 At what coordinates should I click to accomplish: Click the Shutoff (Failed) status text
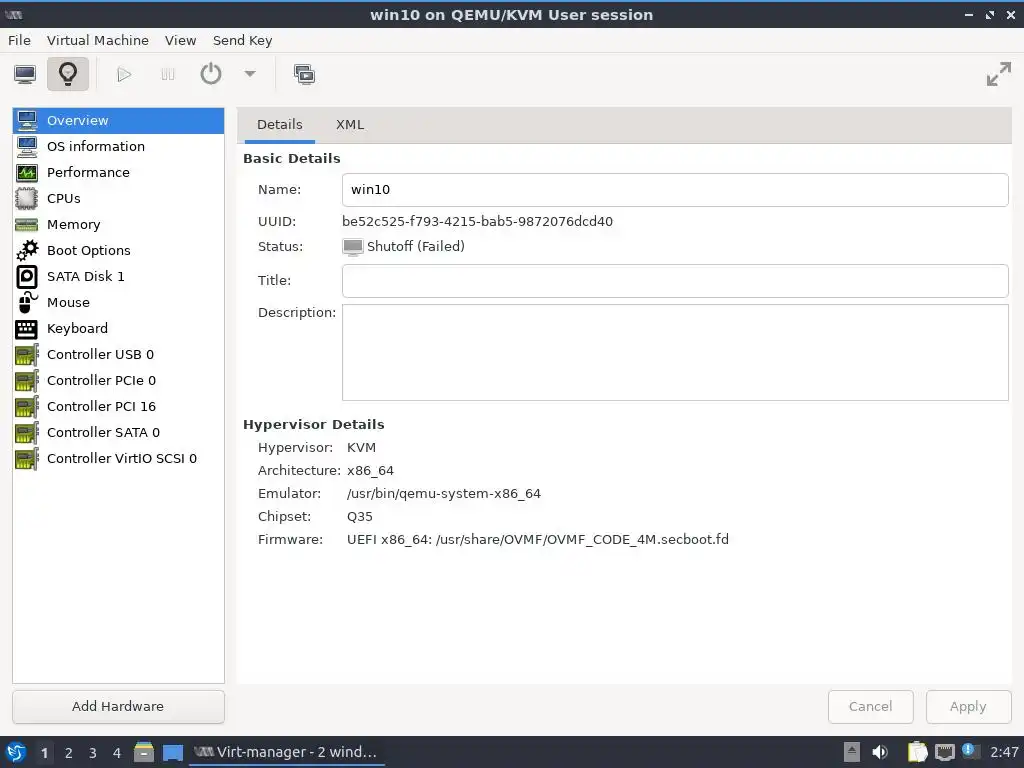tap(416, 246)
